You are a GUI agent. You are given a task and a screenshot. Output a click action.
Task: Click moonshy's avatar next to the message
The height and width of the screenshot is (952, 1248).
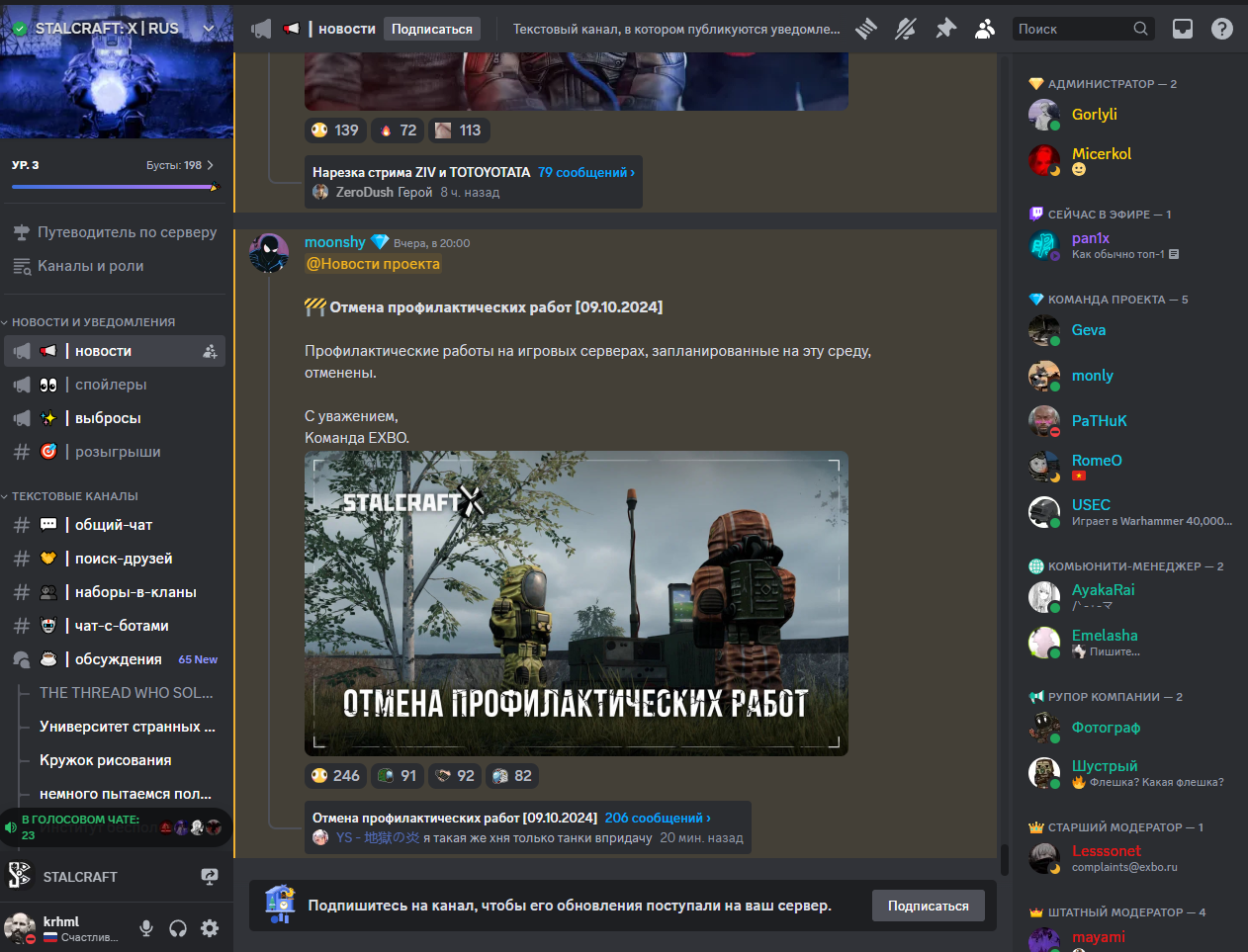pyautogui.click(x=269, y=253)
